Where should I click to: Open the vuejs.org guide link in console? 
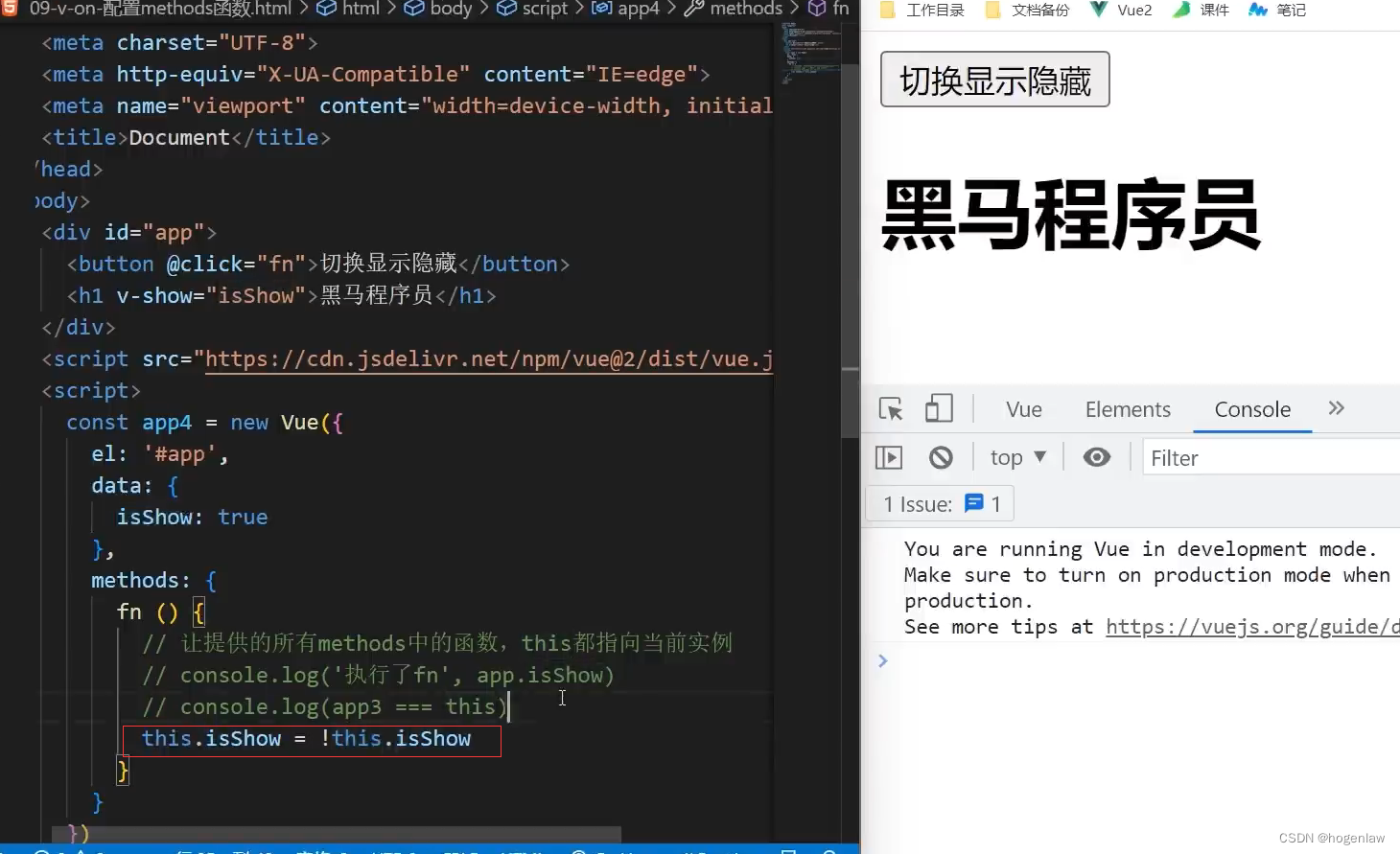click(x=1252, y=627)
